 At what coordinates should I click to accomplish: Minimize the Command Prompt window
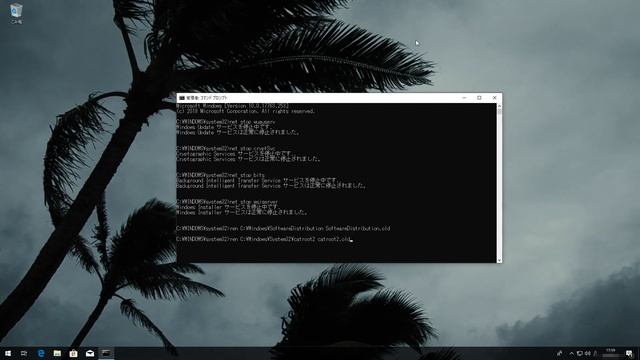464,98
